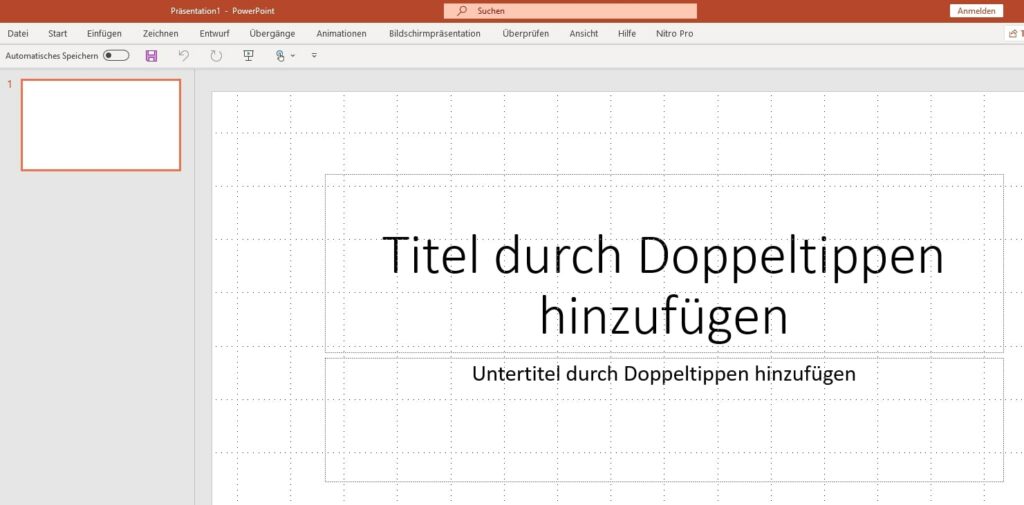Open Customize Quick Access Toolbar dropdown
This screenshot has height=505, width=1024.
(x=314, y=56)
